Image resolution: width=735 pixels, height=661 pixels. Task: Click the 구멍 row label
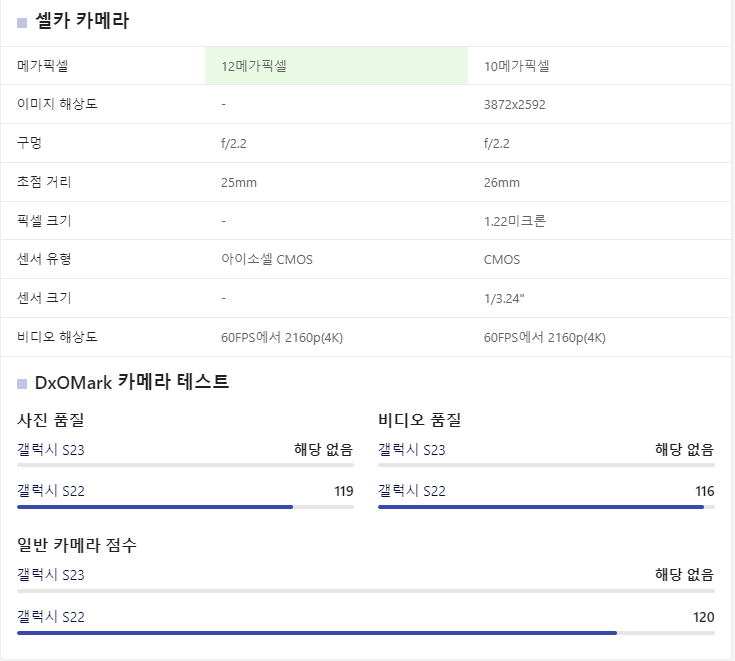pyautogui.click(x=30, y=143)
